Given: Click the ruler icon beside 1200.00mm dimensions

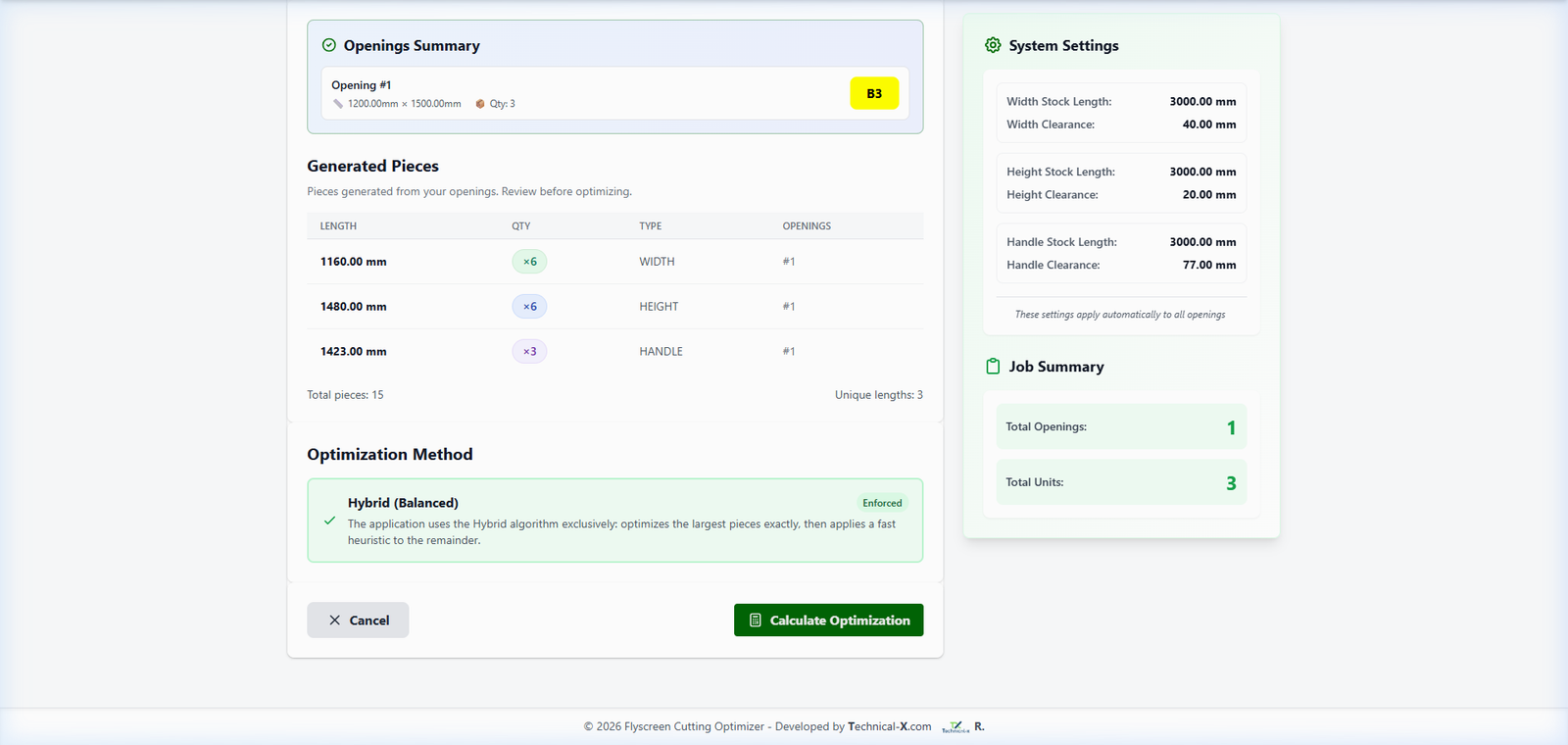Looking at the screenshot, I should (338, 104).
